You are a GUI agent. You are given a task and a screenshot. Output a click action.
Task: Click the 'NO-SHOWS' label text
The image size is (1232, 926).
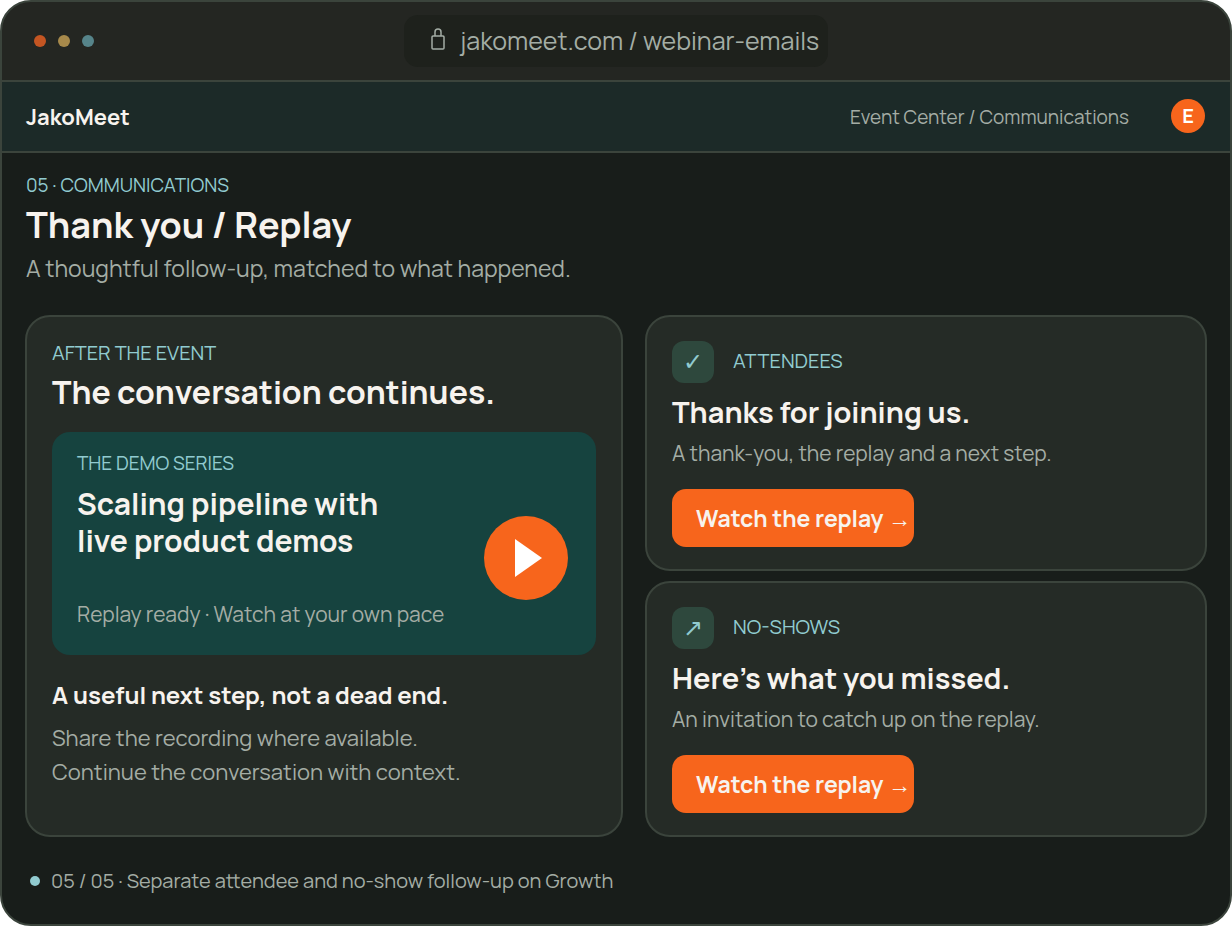[x=786, y=628]
